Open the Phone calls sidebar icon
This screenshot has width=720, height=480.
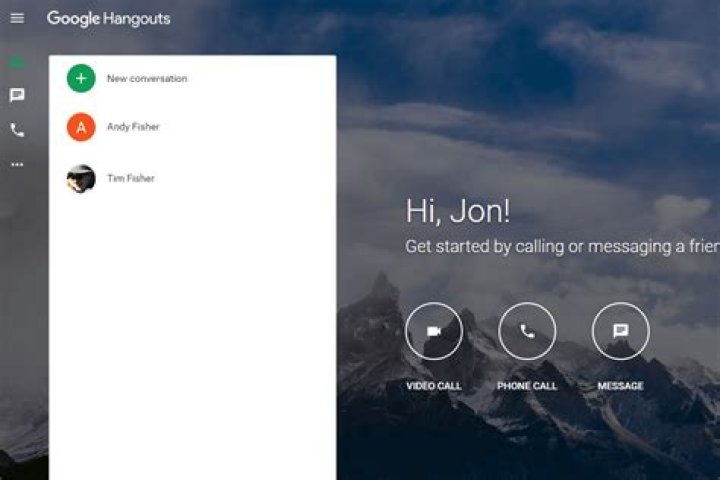tap(17, 130)
